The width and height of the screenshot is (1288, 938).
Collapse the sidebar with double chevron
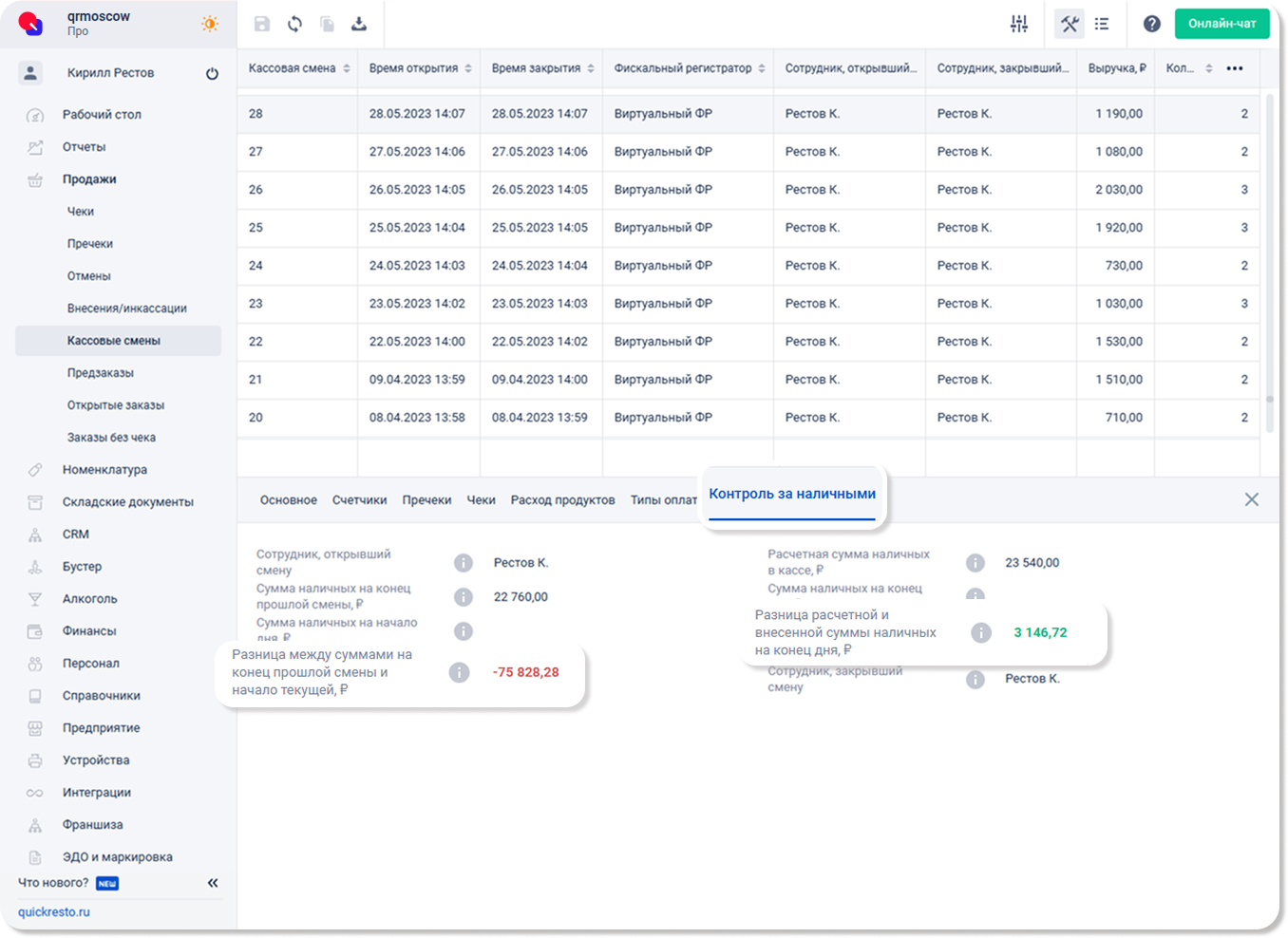pos(213,883)
